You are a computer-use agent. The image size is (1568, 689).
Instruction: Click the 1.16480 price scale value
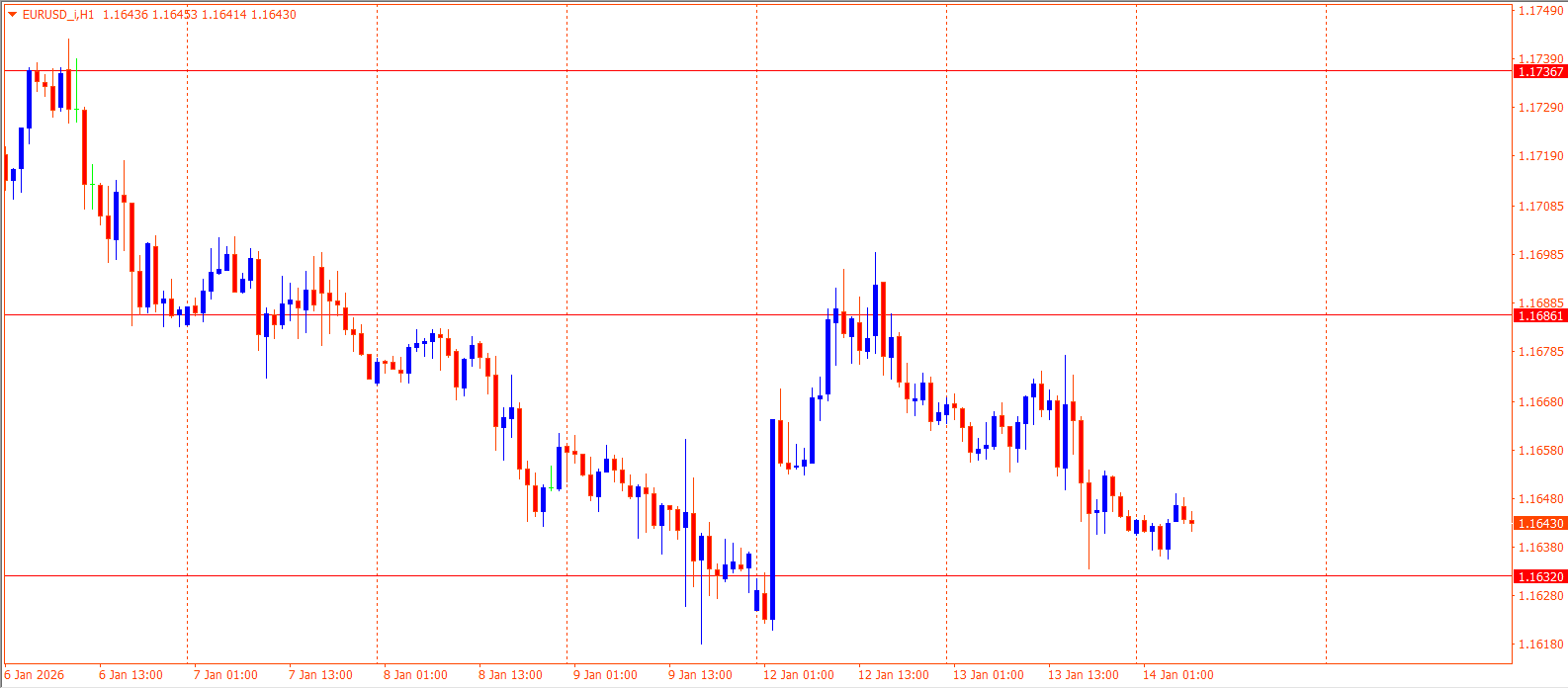tap(1541, 499)
